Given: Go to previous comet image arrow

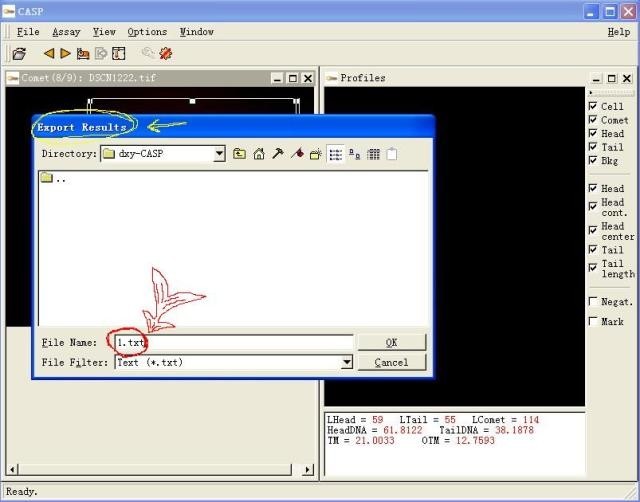Looking at the screenshot, I should click(48, 54).
